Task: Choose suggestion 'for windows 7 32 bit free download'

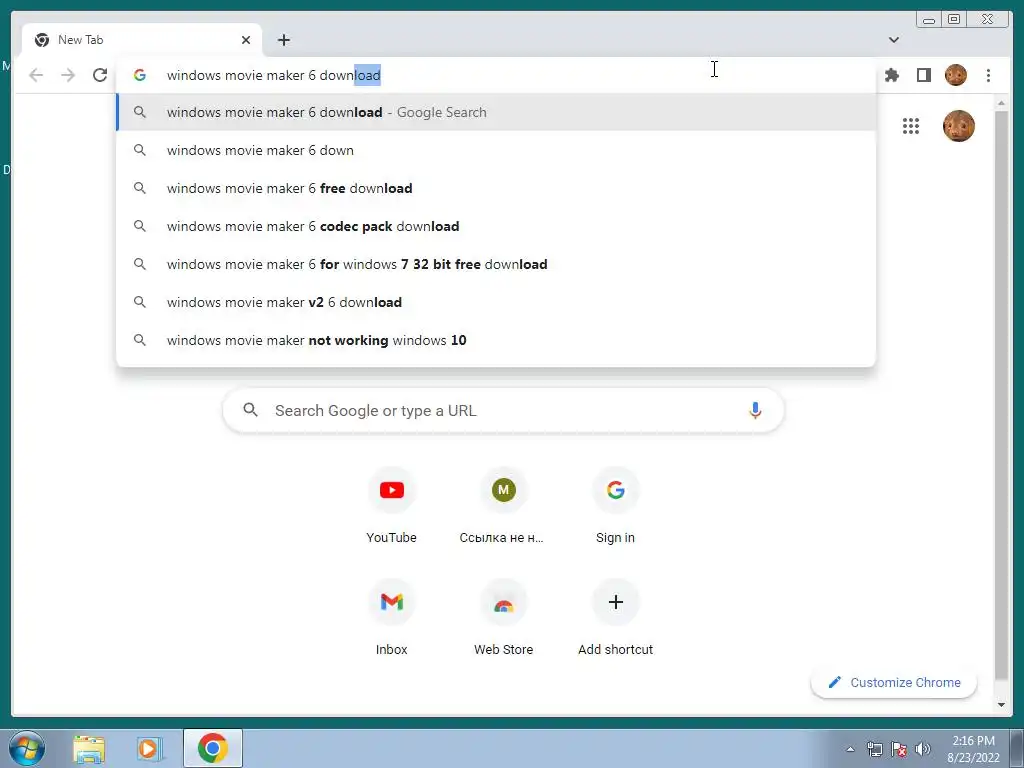Action: [496, 264]
